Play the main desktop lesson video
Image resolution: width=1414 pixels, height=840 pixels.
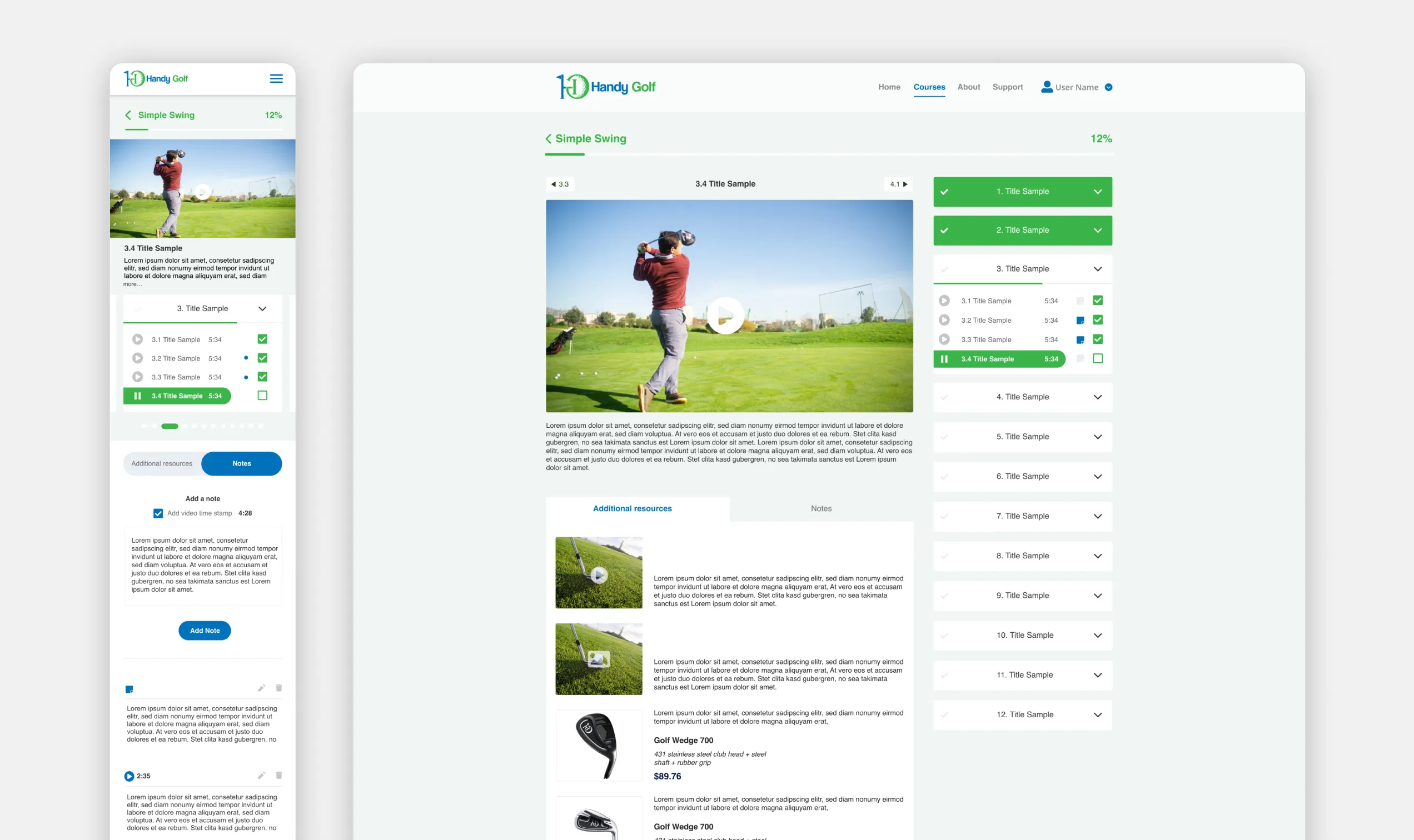pyautogui.click(x=725, y=316)
